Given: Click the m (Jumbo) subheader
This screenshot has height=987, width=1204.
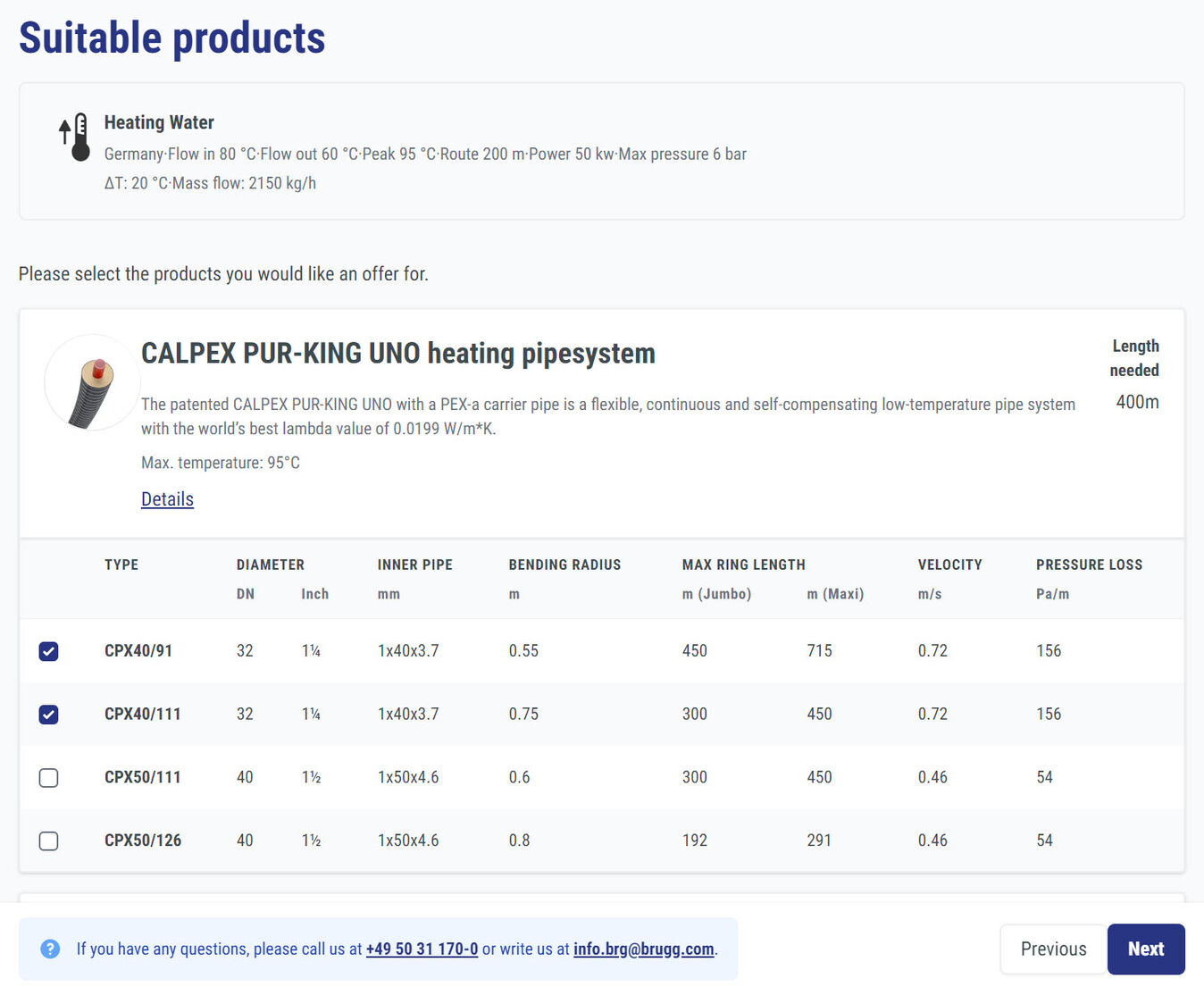Looking at the screenshot, I should [717, 594].
